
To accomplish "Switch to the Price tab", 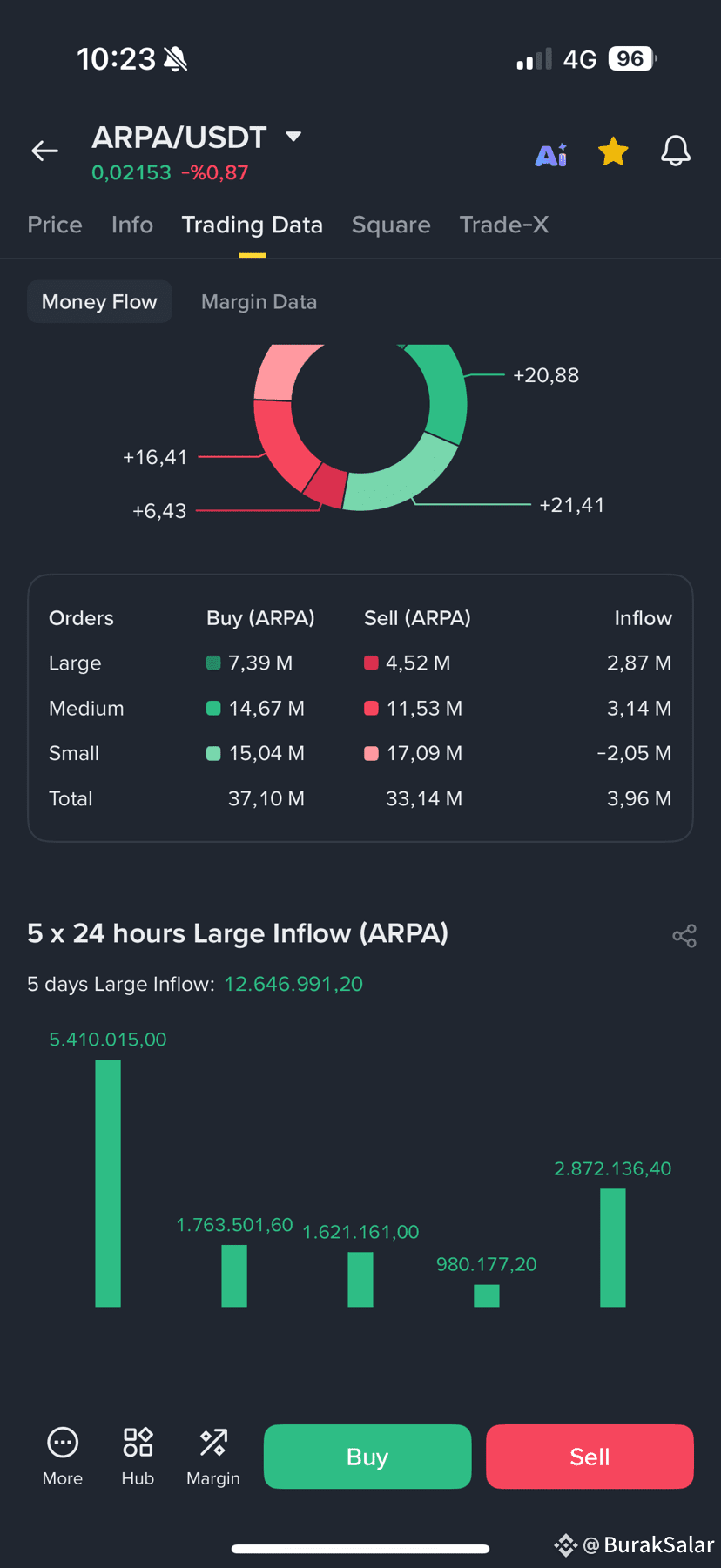I will pos(55,225).
